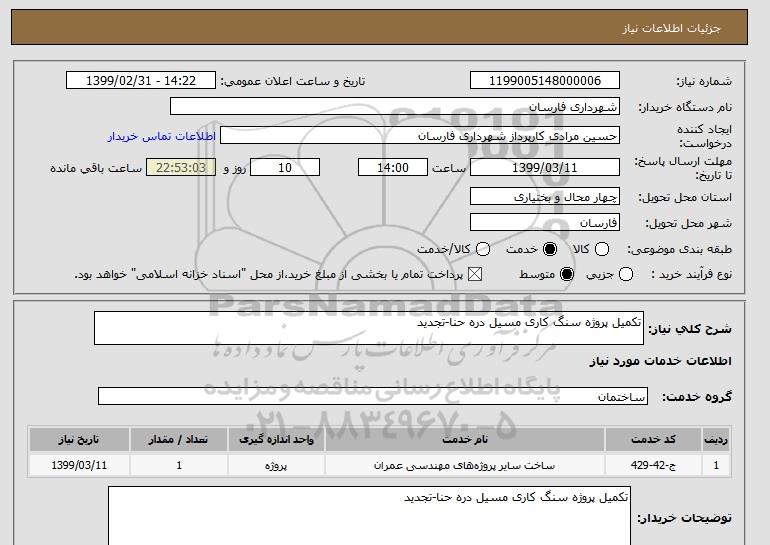Click the requester field حسین مرادی کارپرداز

point(420,136)
